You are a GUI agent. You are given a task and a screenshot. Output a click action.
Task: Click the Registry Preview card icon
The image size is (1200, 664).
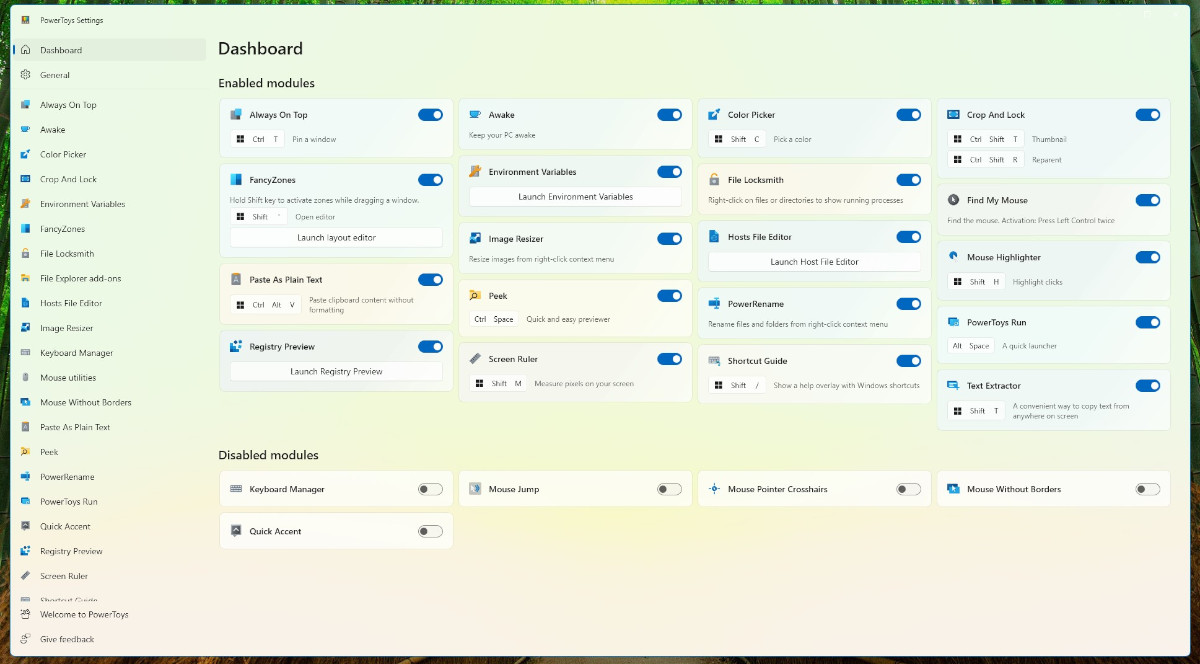[236, 347]
